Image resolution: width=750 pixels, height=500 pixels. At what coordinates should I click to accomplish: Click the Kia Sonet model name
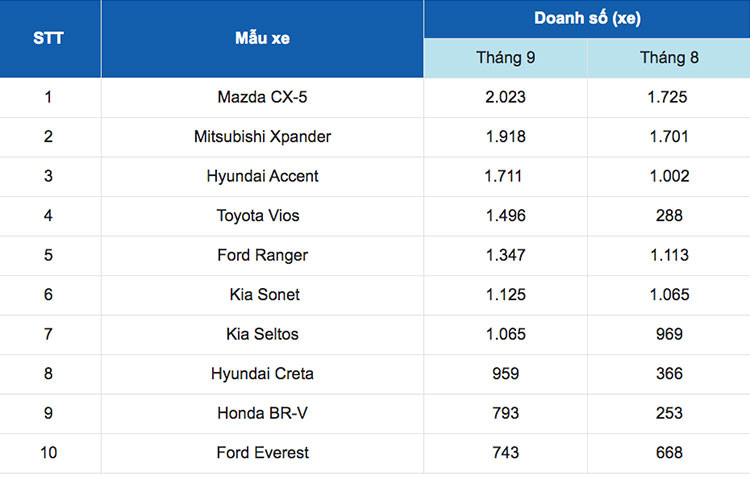tap(264, 295)
